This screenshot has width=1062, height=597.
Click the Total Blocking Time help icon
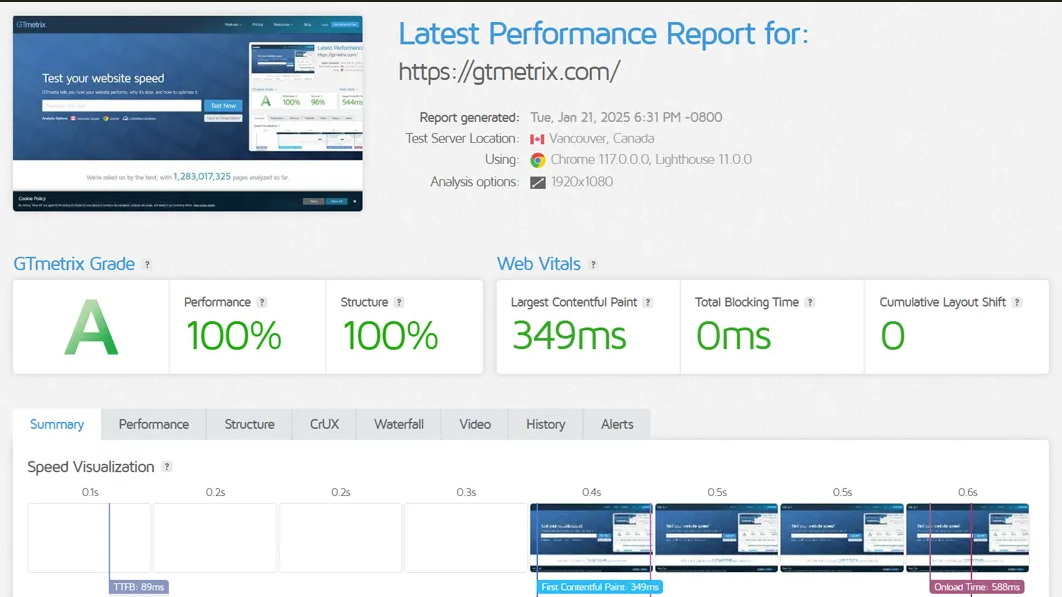click(x=809, y=302)
